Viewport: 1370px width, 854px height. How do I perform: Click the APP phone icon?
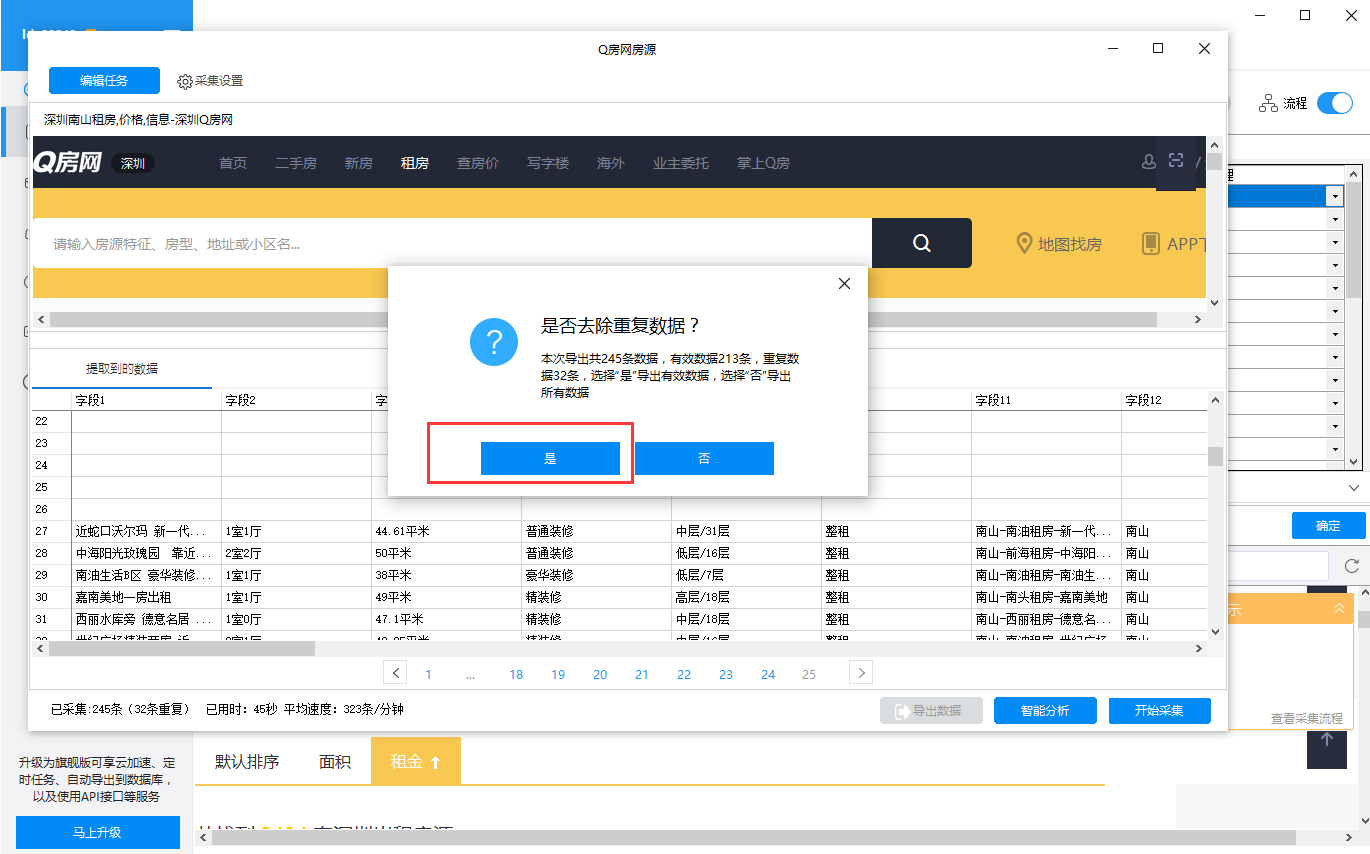click(x=1151, y=243)
